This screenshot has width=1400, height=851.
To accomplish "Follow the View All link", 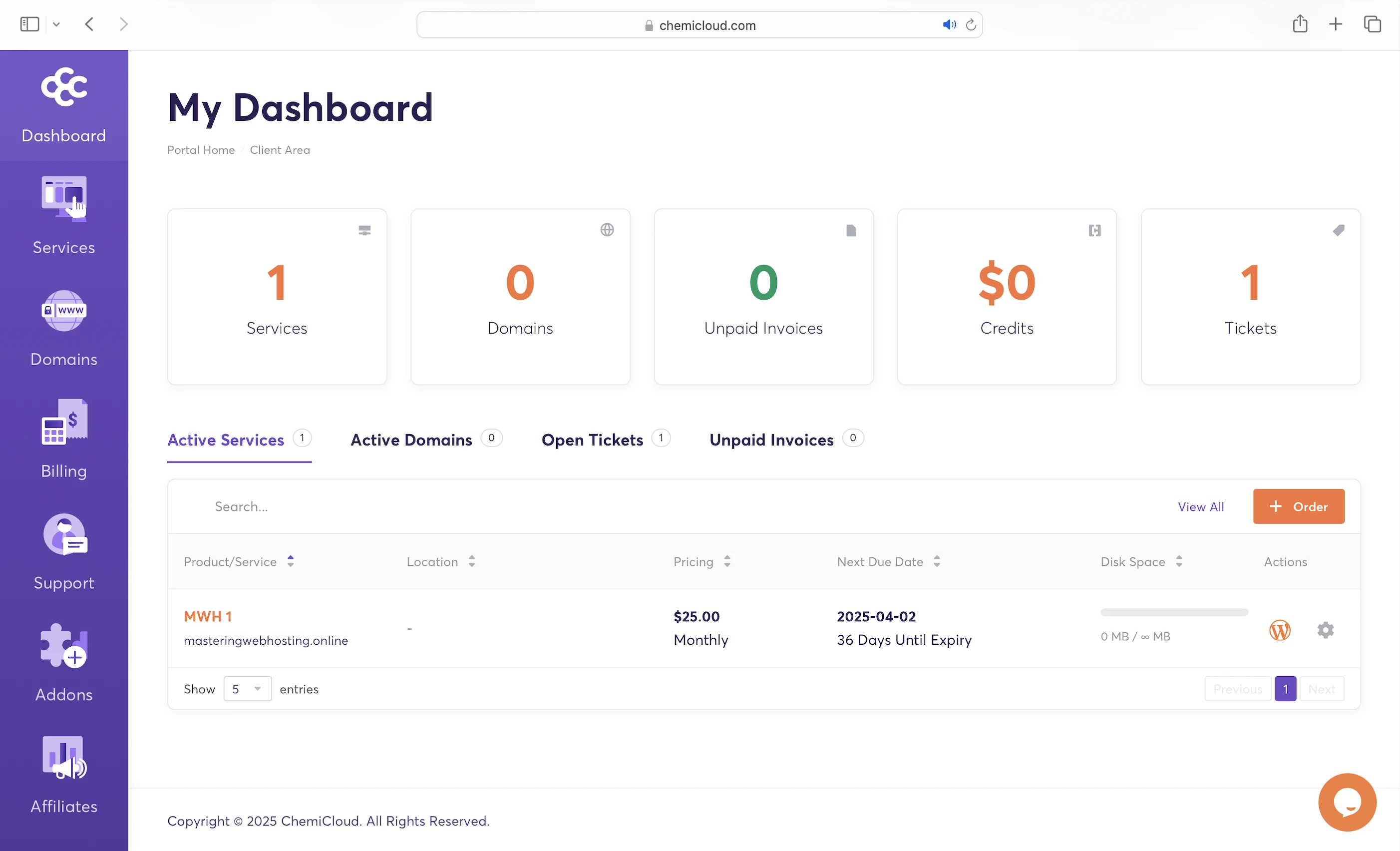I will point(1201,506).
